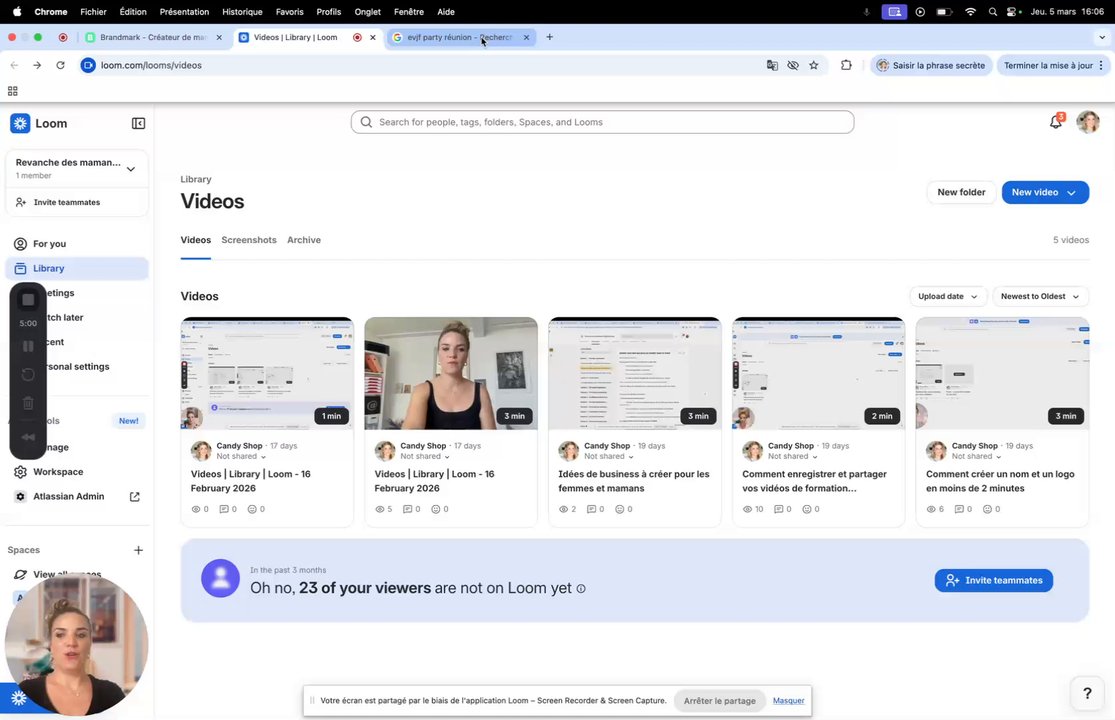Click Arrêter le partage button
Screen dimensions: 1115x720
coord(720,701)
